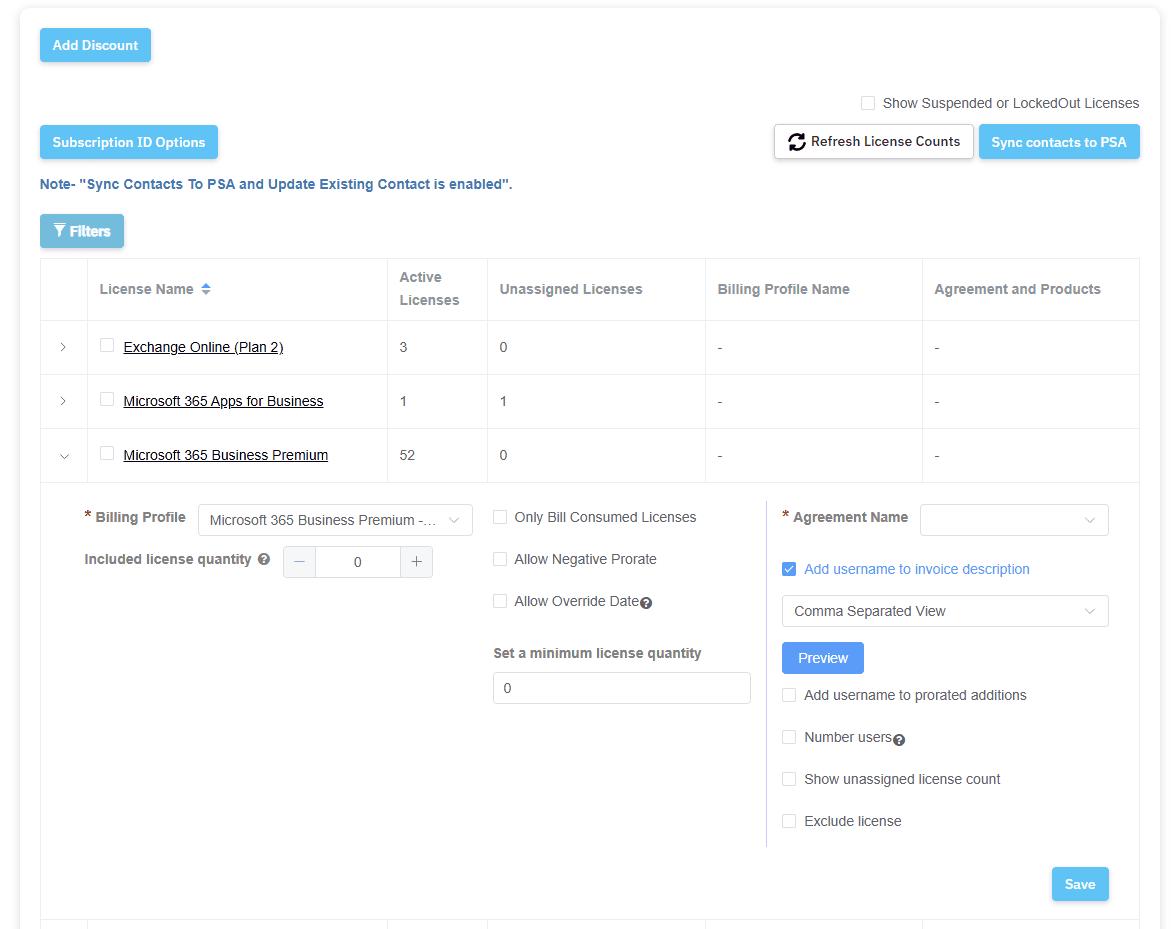Open the Billing Profile dropdown
1174x929 pixels.
point(335,520)
